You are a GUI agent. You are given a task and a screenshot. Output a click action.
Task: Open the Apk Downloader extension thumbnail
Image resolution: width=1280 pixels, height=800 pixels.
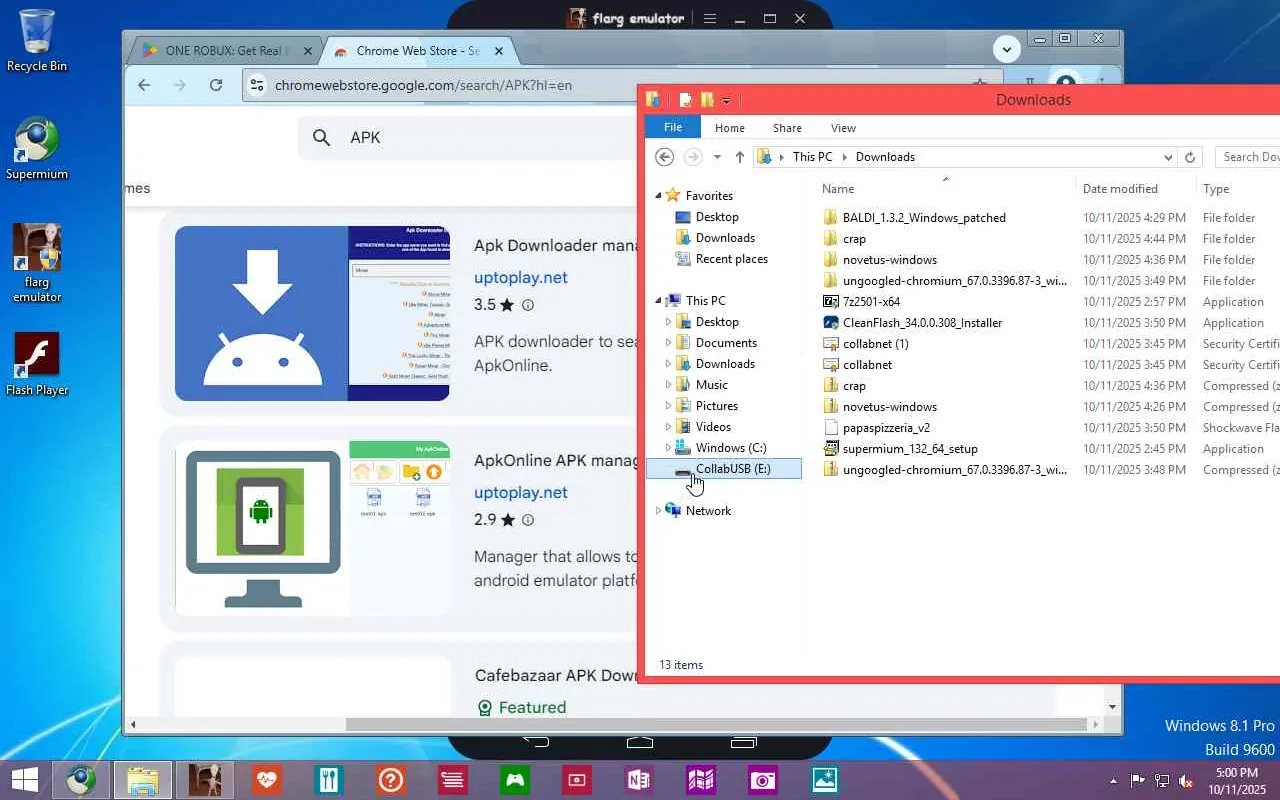(312, 313)
